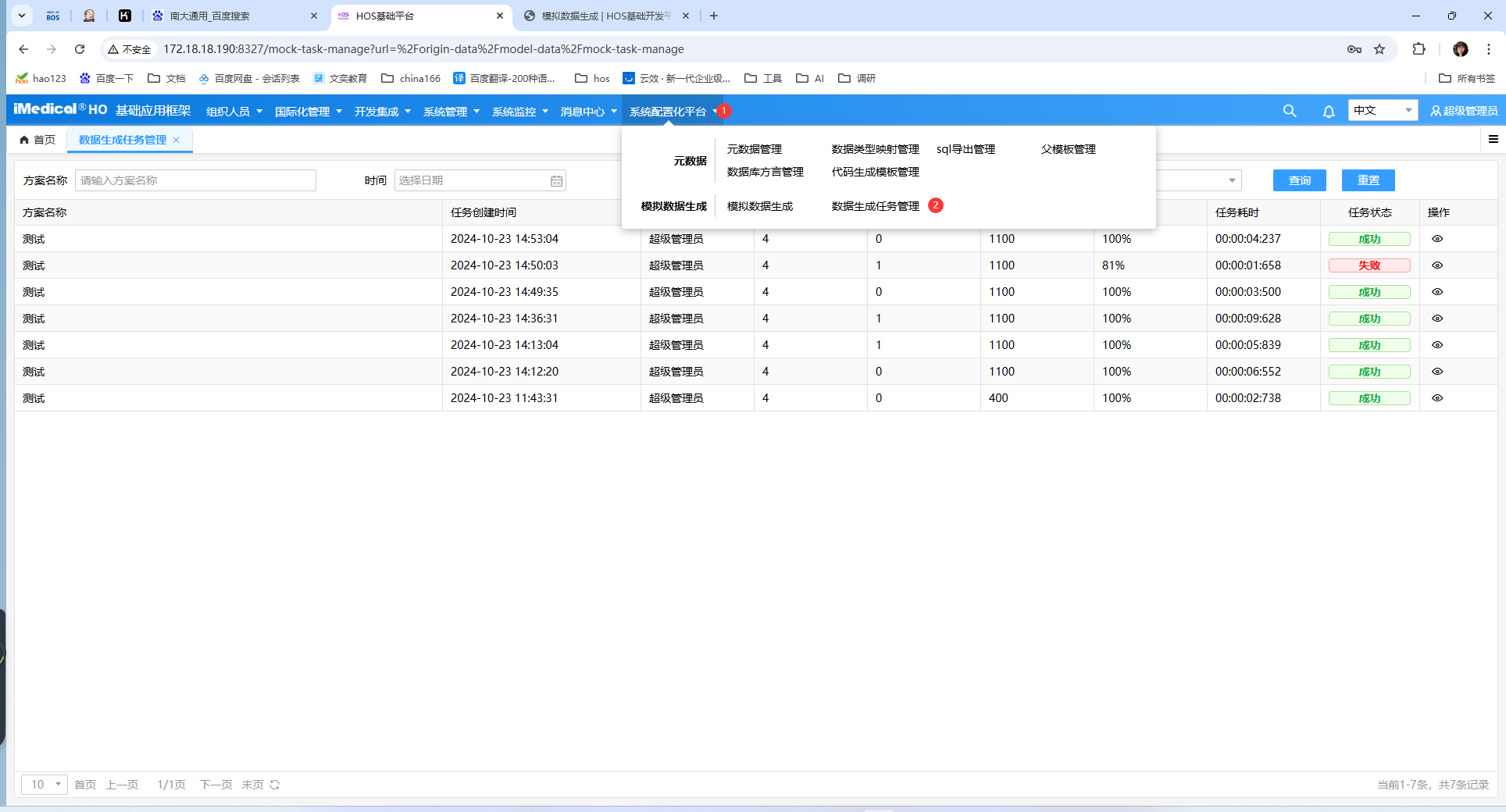Bookmark this page with the star icon
This screenshot has width=1506, height=812.
pos(1379,49)
